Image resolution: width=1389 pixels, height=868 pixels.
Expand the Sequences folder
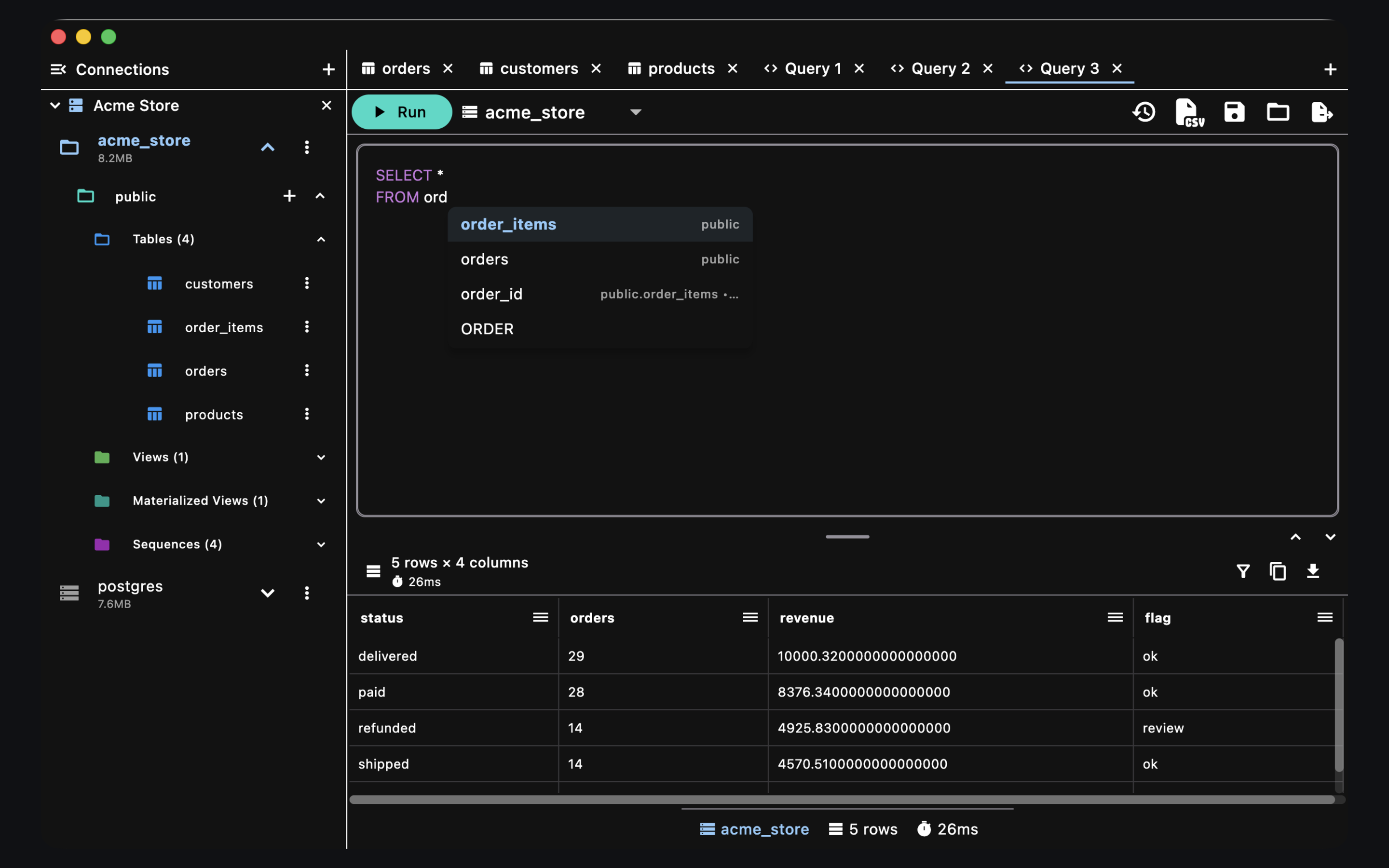click(x=321, y=545)
